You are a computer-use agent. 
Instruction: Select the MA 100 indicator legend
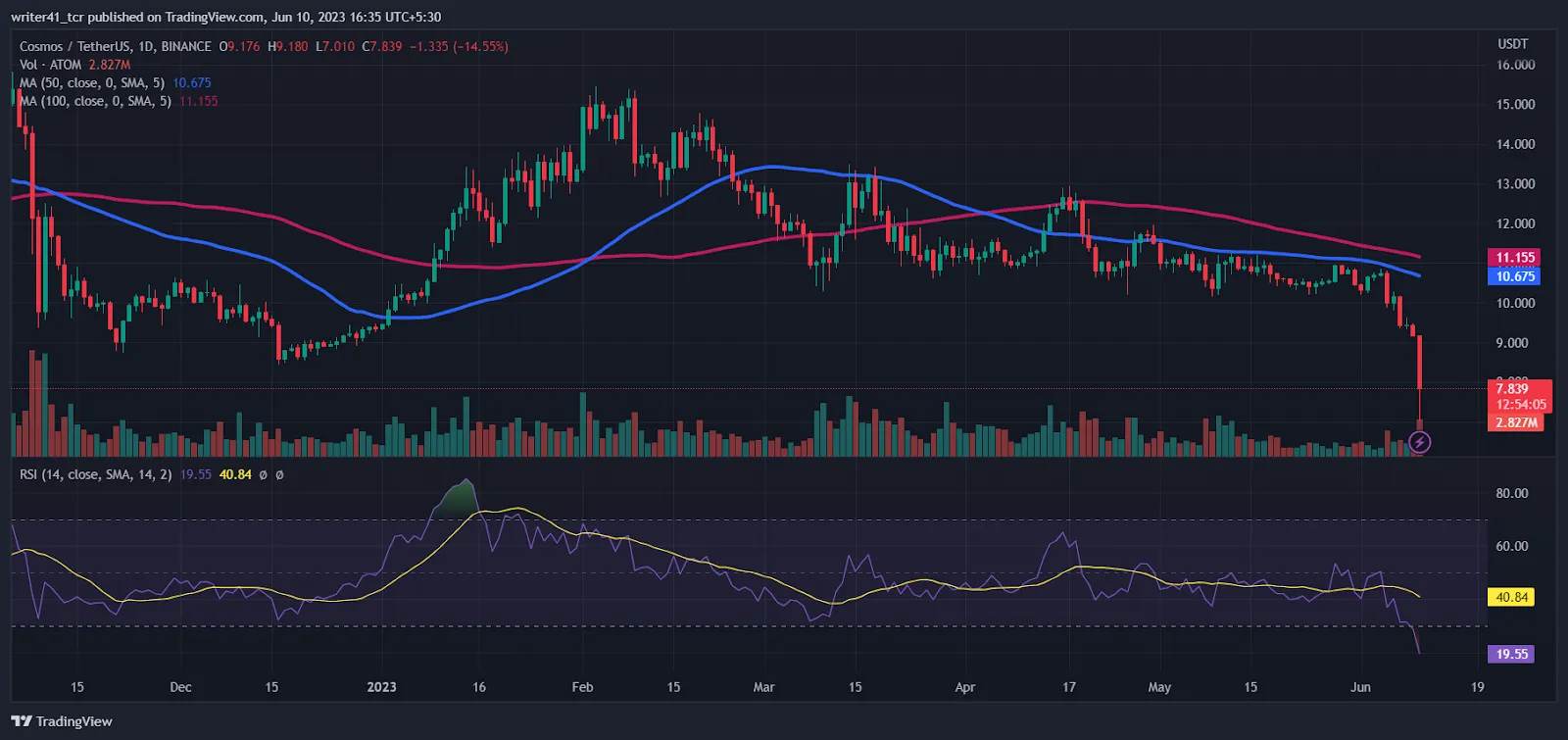pos(97,101)
